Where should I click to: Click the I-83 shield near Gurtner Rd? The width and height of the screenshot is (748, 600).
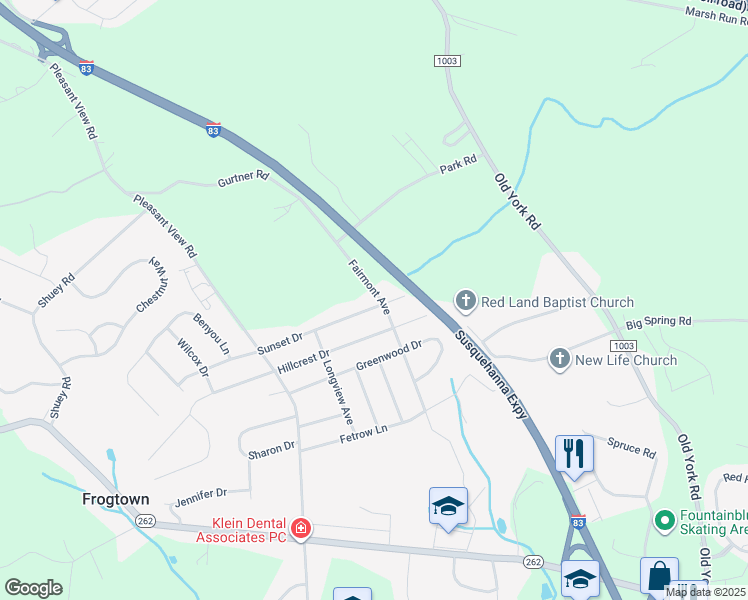pos(213,129)
